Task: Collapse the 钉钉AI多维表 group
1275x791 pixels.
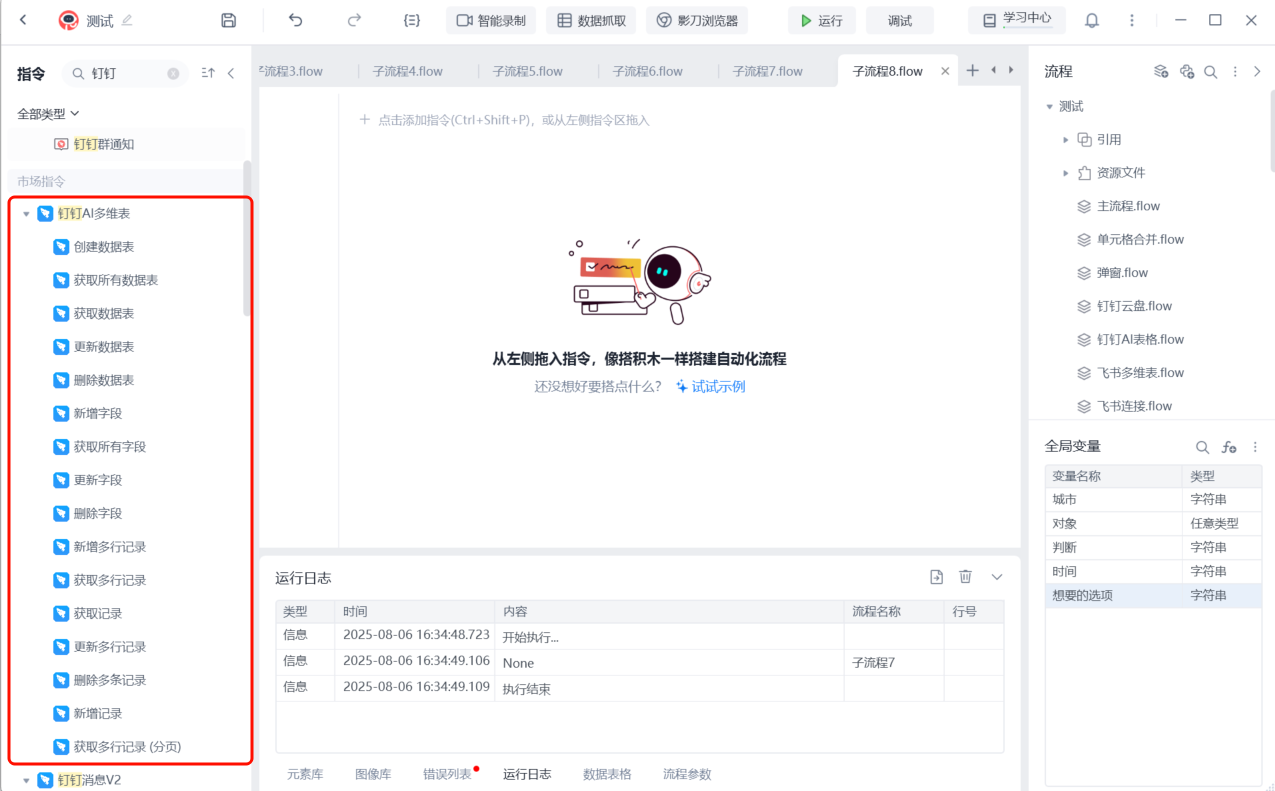Action: coord(26,214)
